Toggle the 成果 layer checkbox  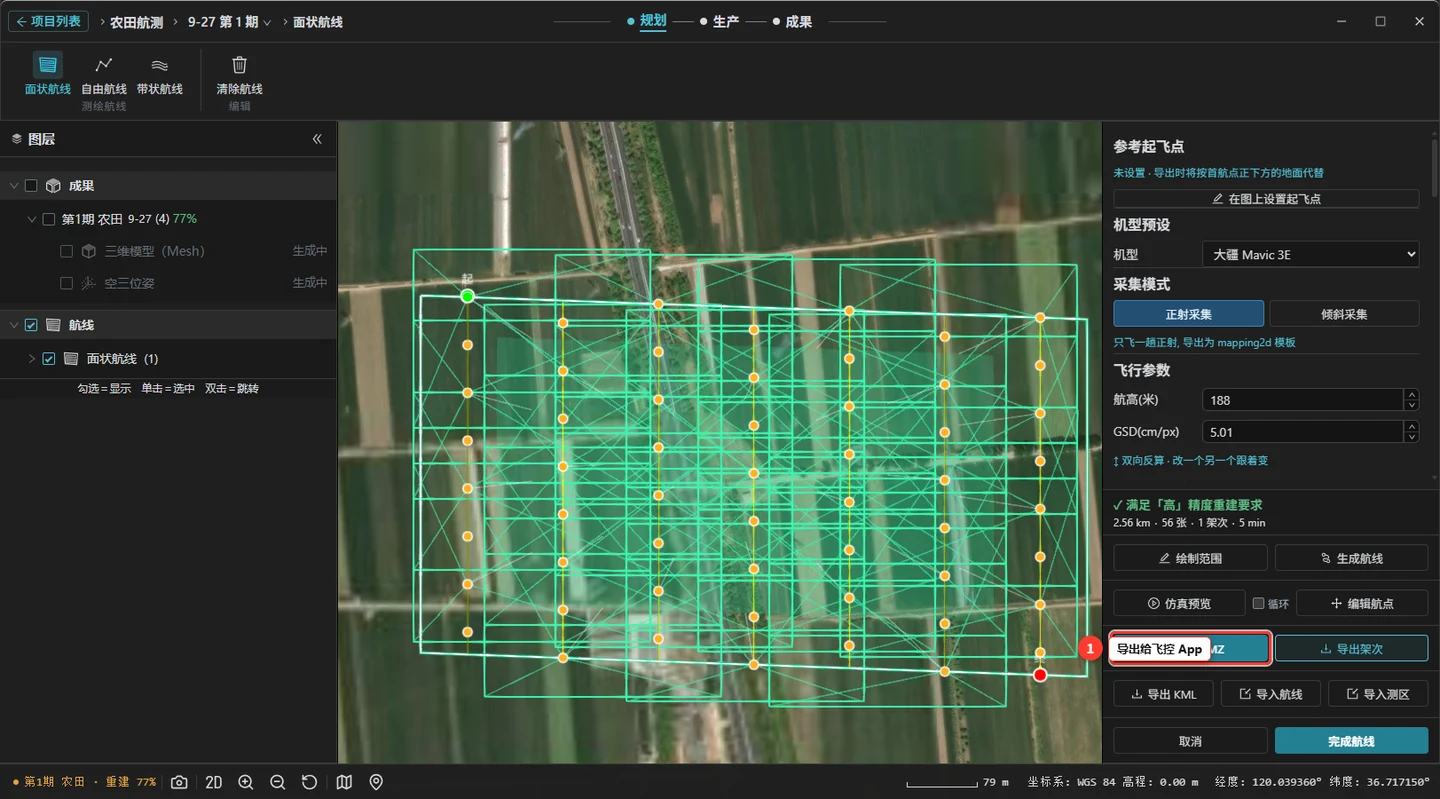pos(31,186)
